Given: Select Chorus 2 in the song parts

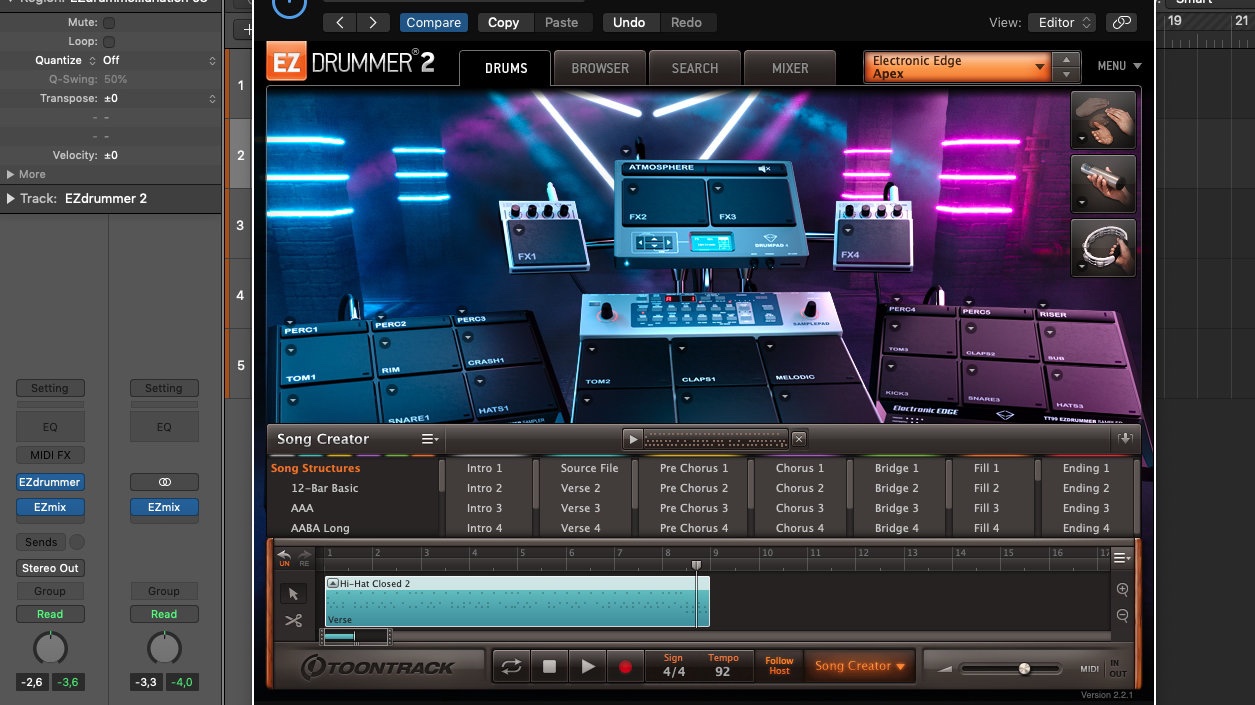Looking at the screenshot, I should pos(800,488).
